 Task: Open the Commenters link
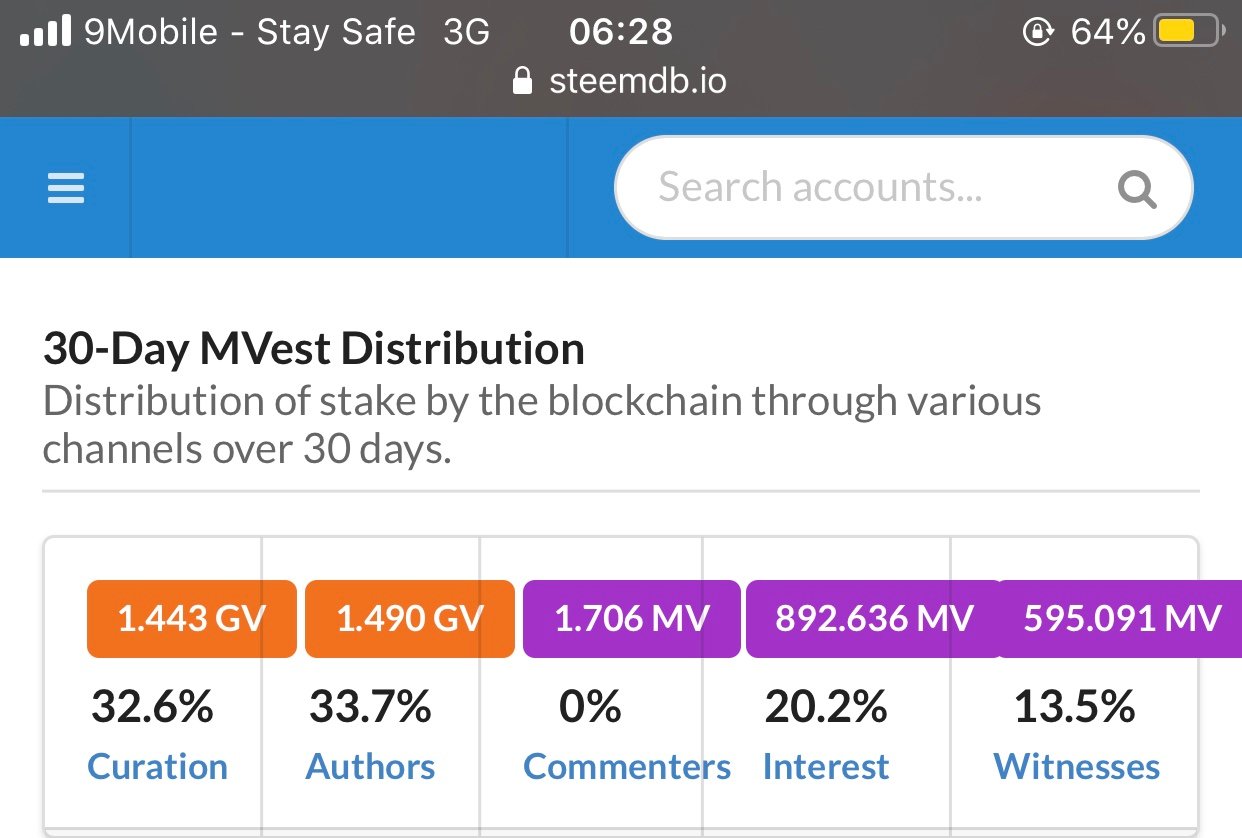pyautogui.click(x=627, y=766)
